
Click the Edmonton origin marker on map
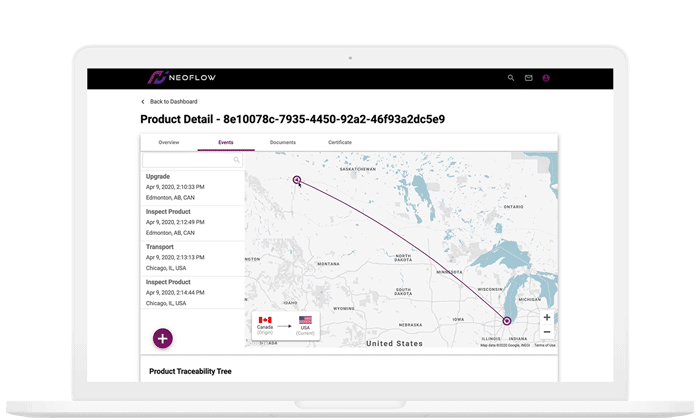pyautogui.click(x=297, y=180)
